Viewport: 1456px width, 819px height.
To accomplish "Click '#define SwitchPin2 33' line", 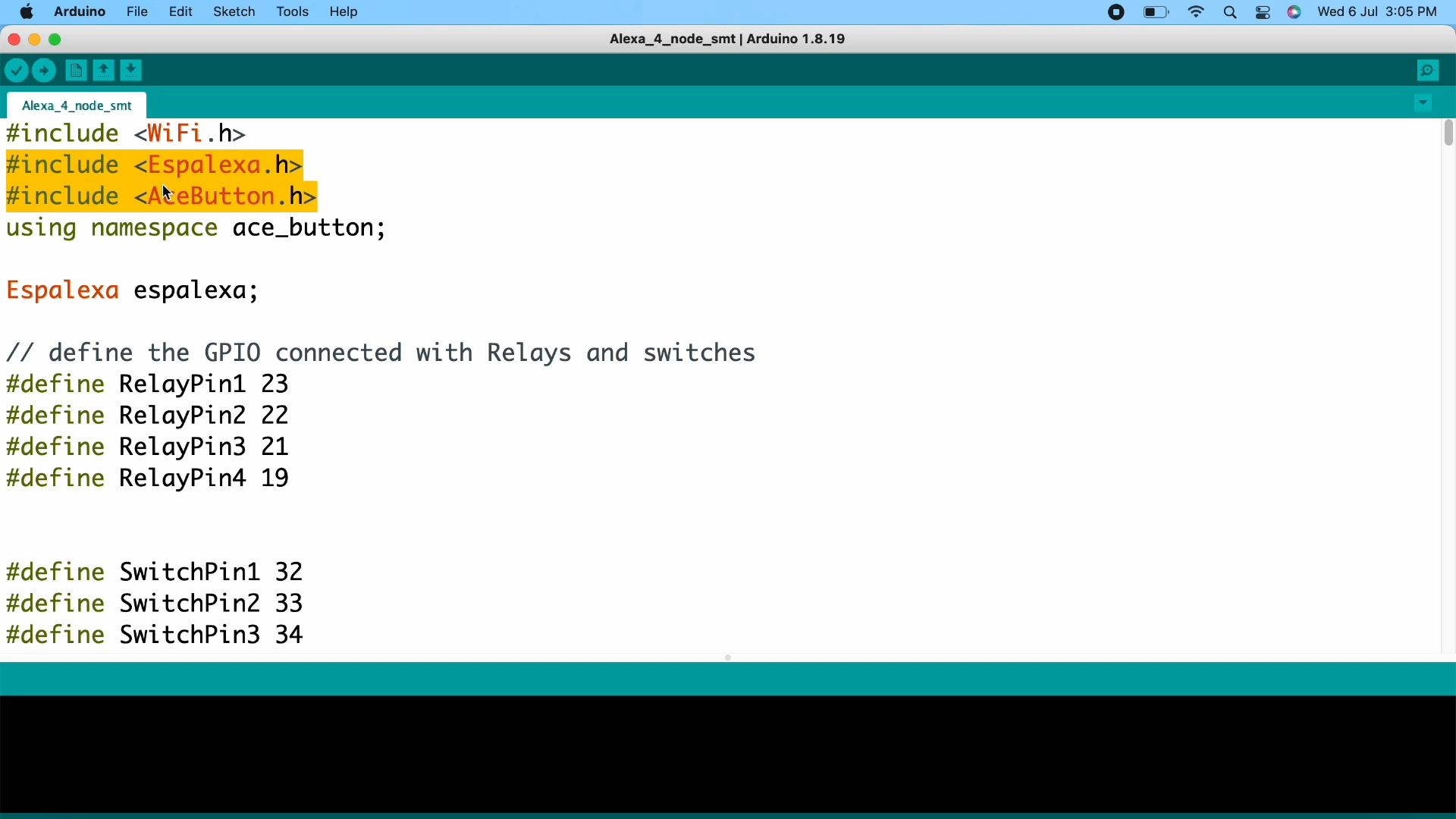I will pos(155,604).
